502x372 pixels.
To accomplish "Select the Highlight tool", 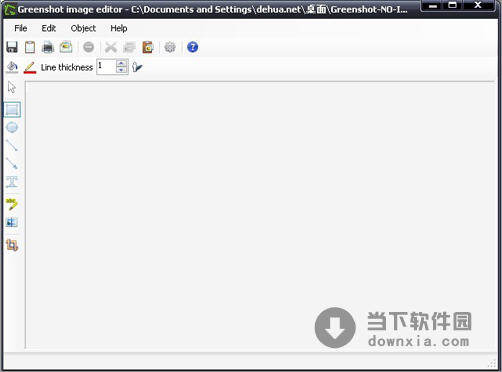I will click(12, 204).
